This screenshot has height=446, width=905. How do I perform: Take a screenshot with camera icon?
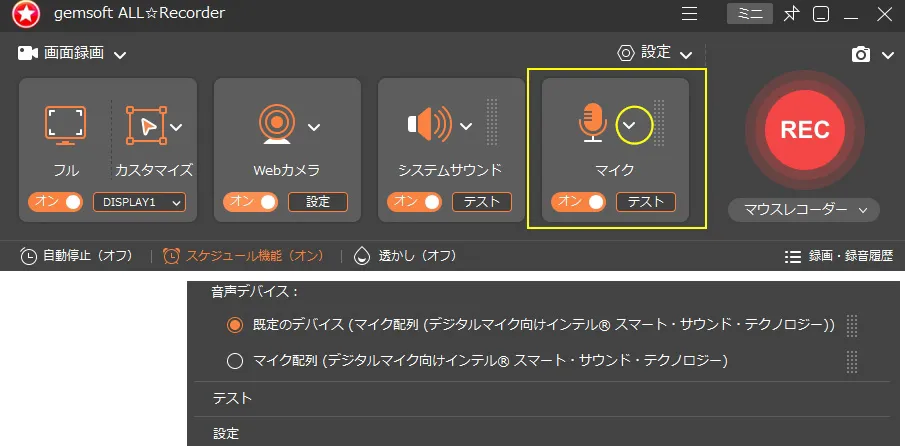click(861, 54)
